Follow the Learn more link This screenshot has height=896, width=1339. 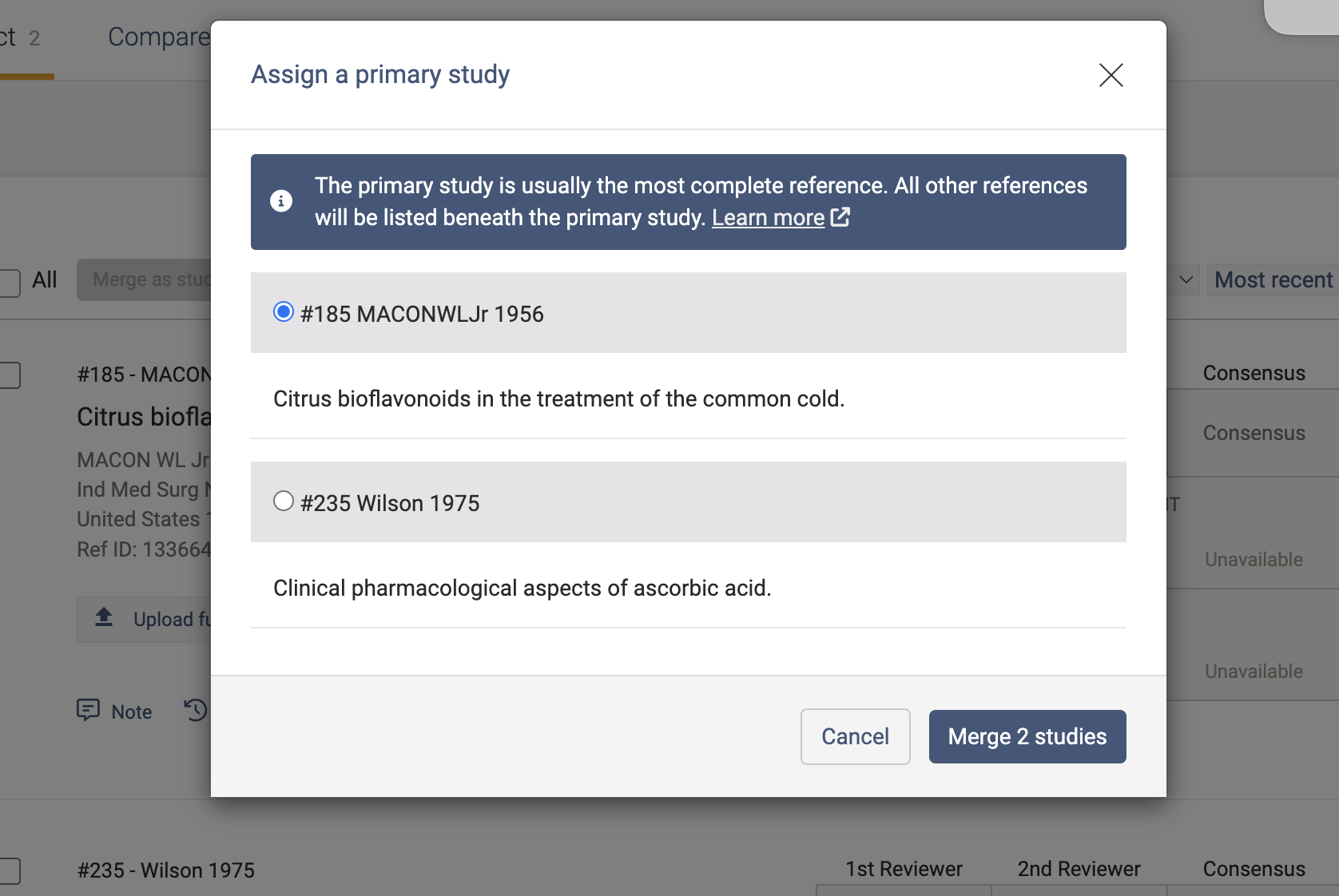coord(768,217)
